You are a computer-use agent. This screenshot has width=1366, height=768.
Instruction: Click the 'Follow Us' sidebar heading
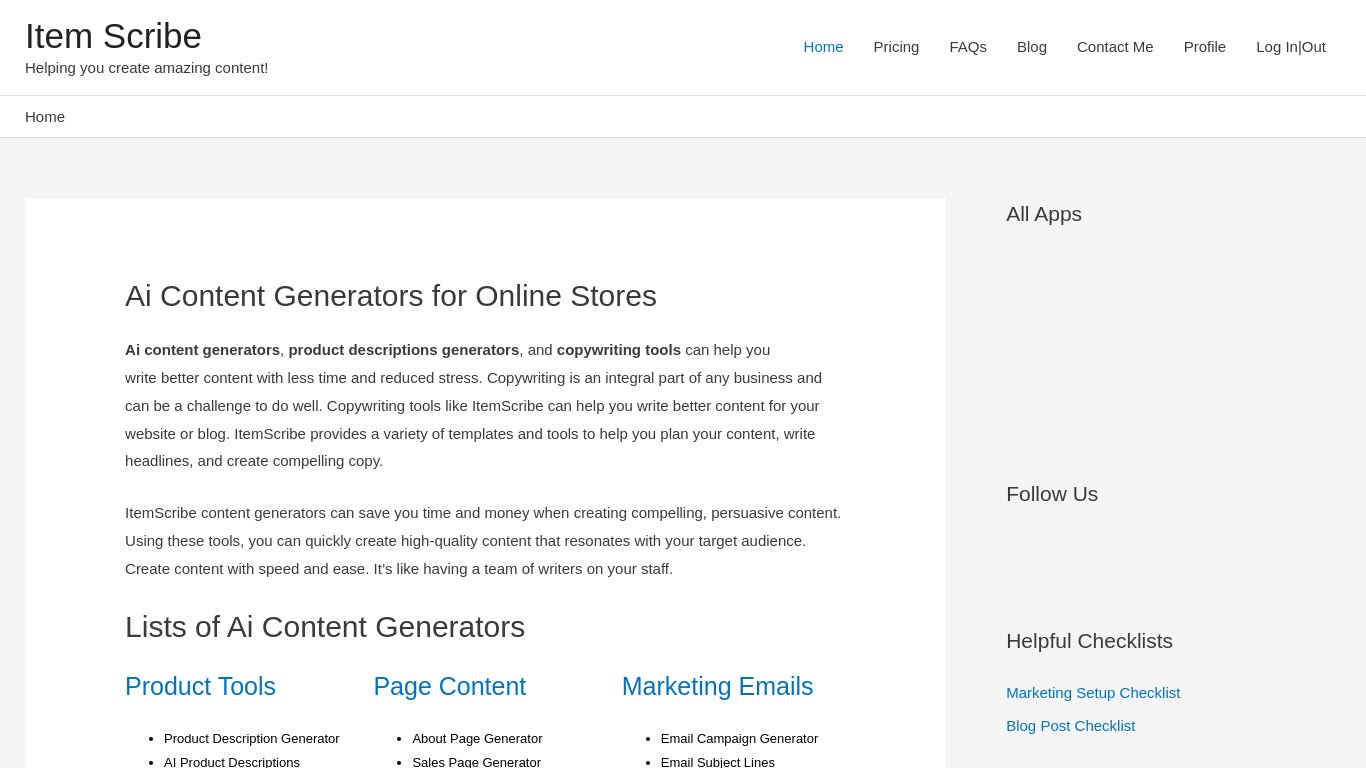point(1052,494)
